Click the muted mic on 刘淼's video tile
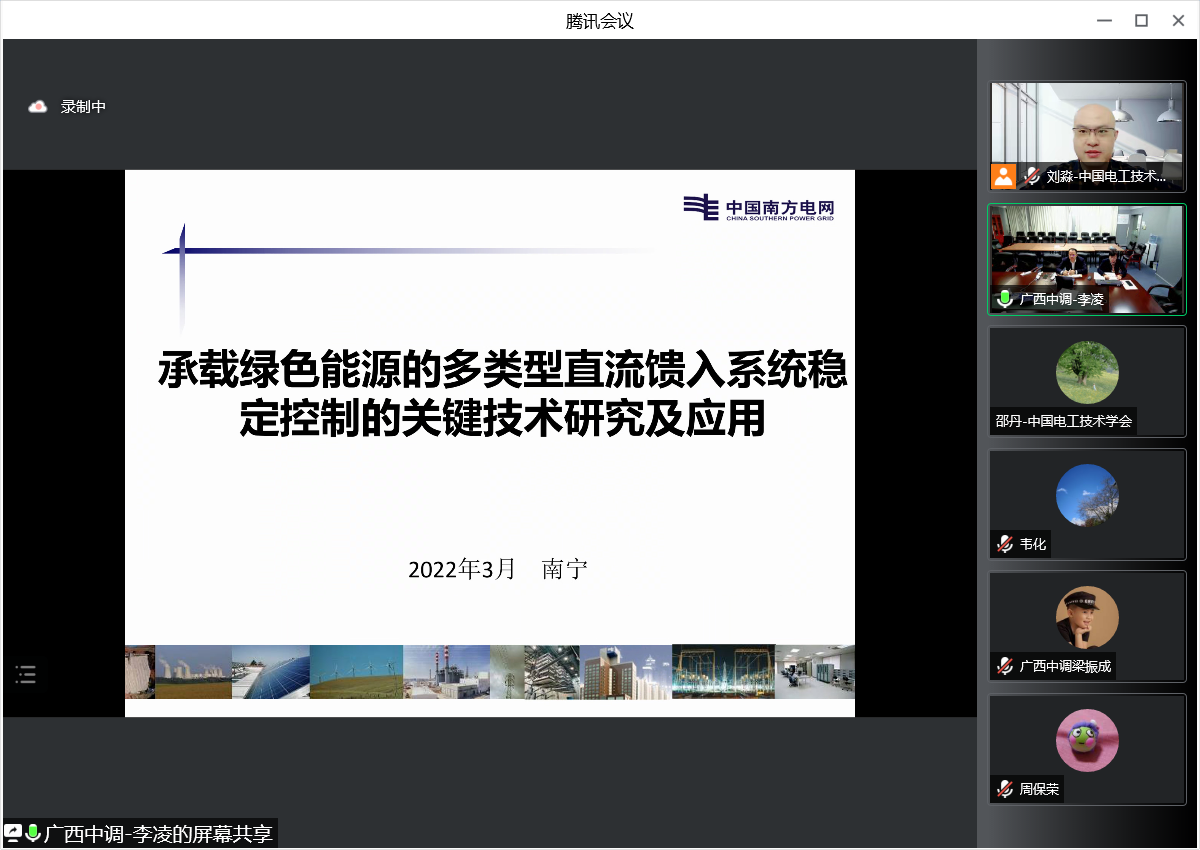Image resolution: width=1200 pixels, height=850 pixels. [1031, 177]
